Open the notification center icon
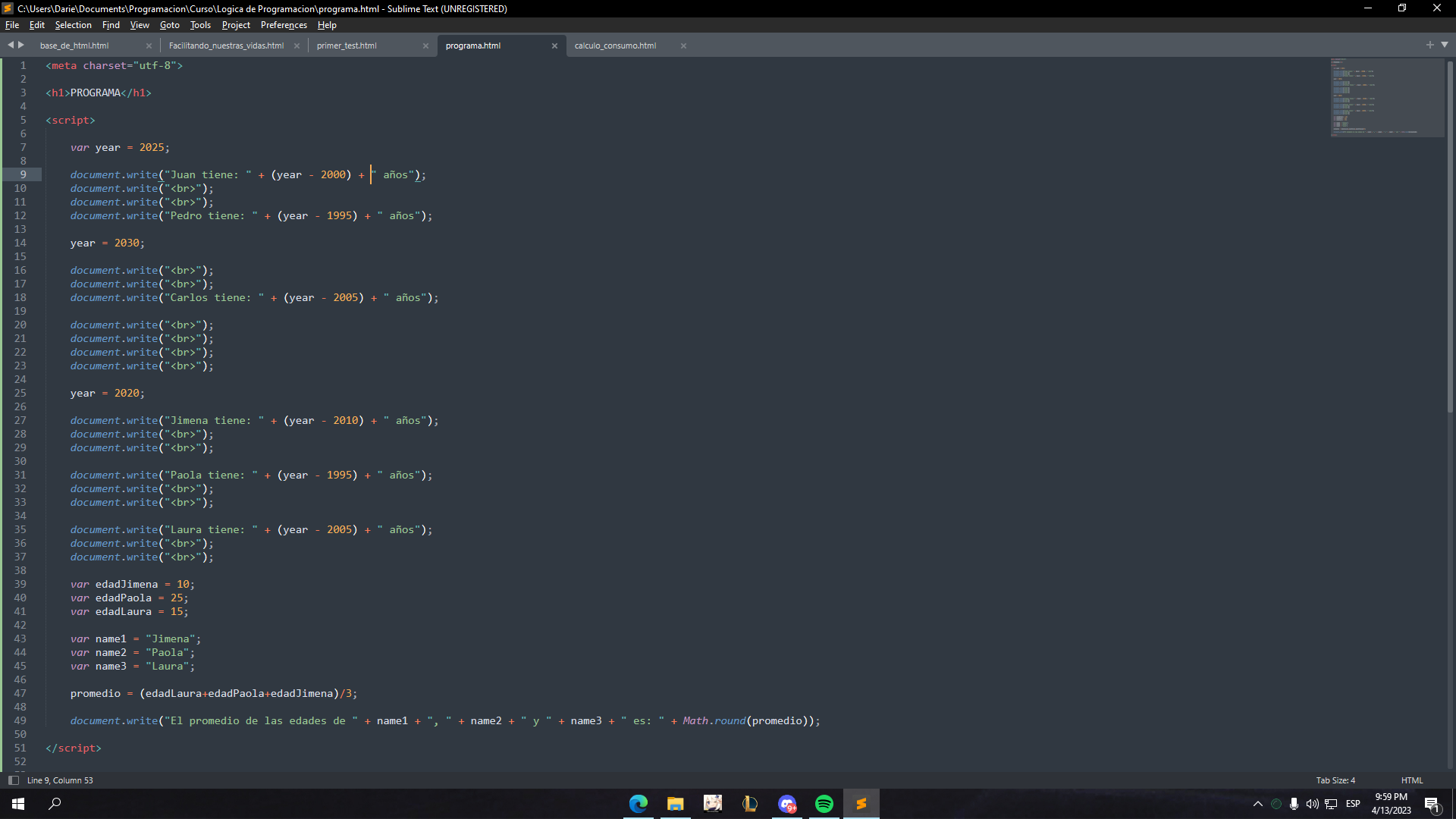1456x819 pixels. [1432, 804]
